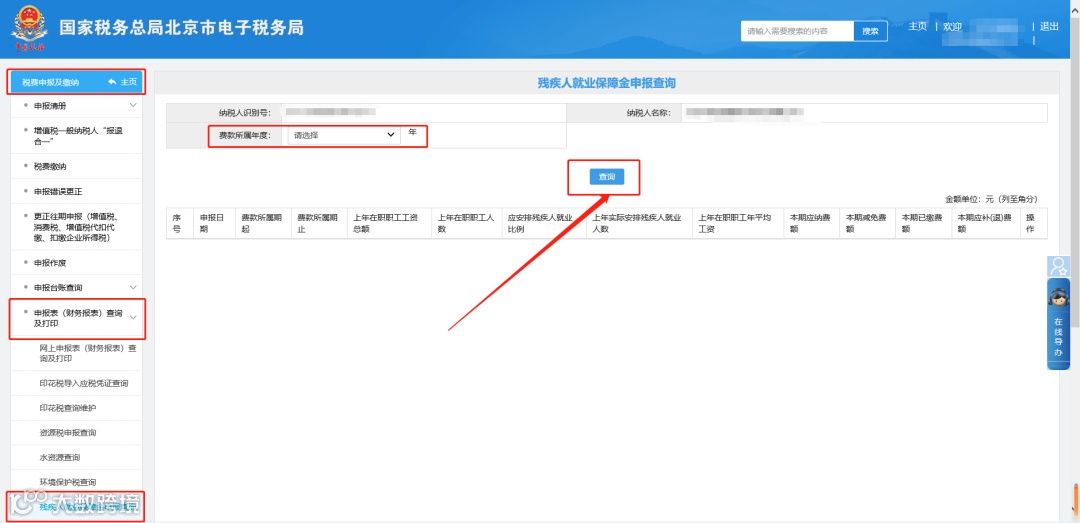Open 更正往期申报 menu item

tap(78, 227)
